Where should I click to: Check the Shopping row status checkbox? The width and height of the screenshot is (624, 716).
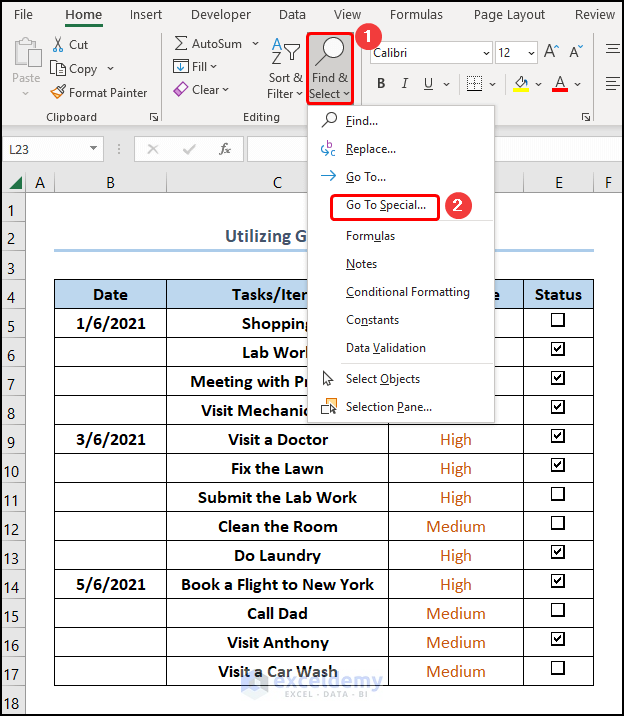(x=558, y=321)
